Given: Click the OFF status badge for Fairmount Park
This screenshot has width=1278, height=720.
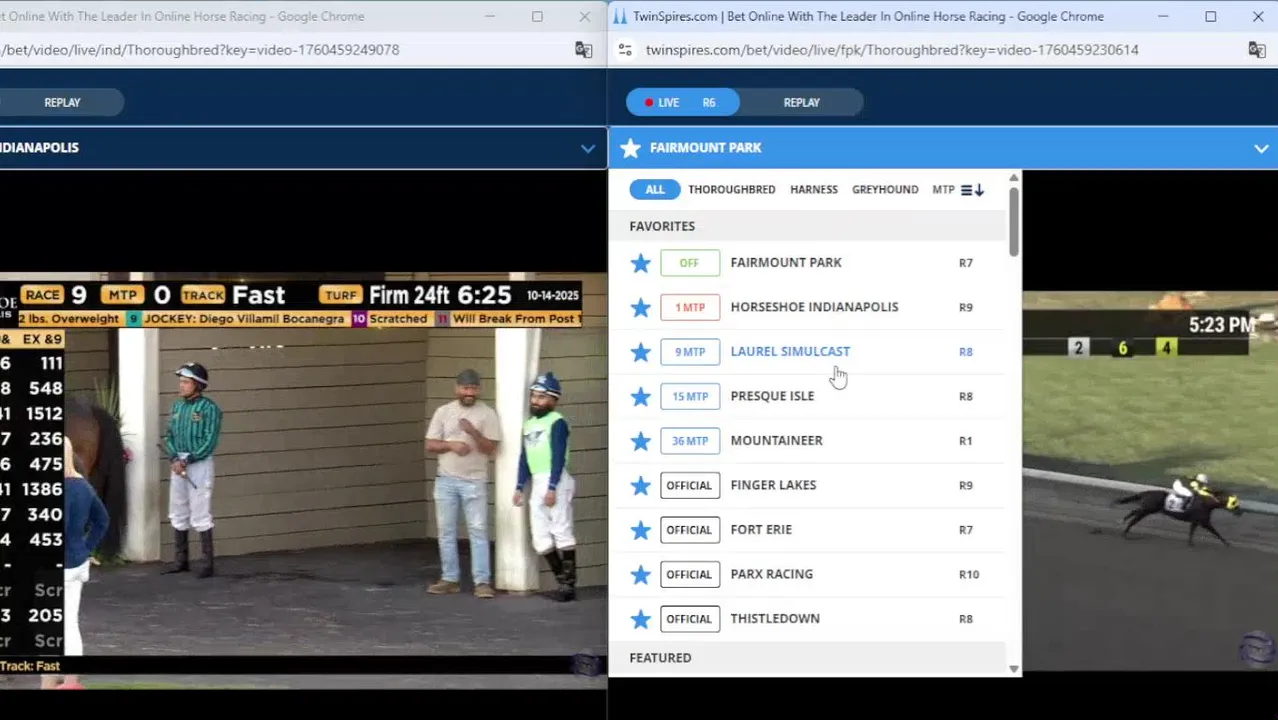Looking at the screenshot, I should [690, 263].
